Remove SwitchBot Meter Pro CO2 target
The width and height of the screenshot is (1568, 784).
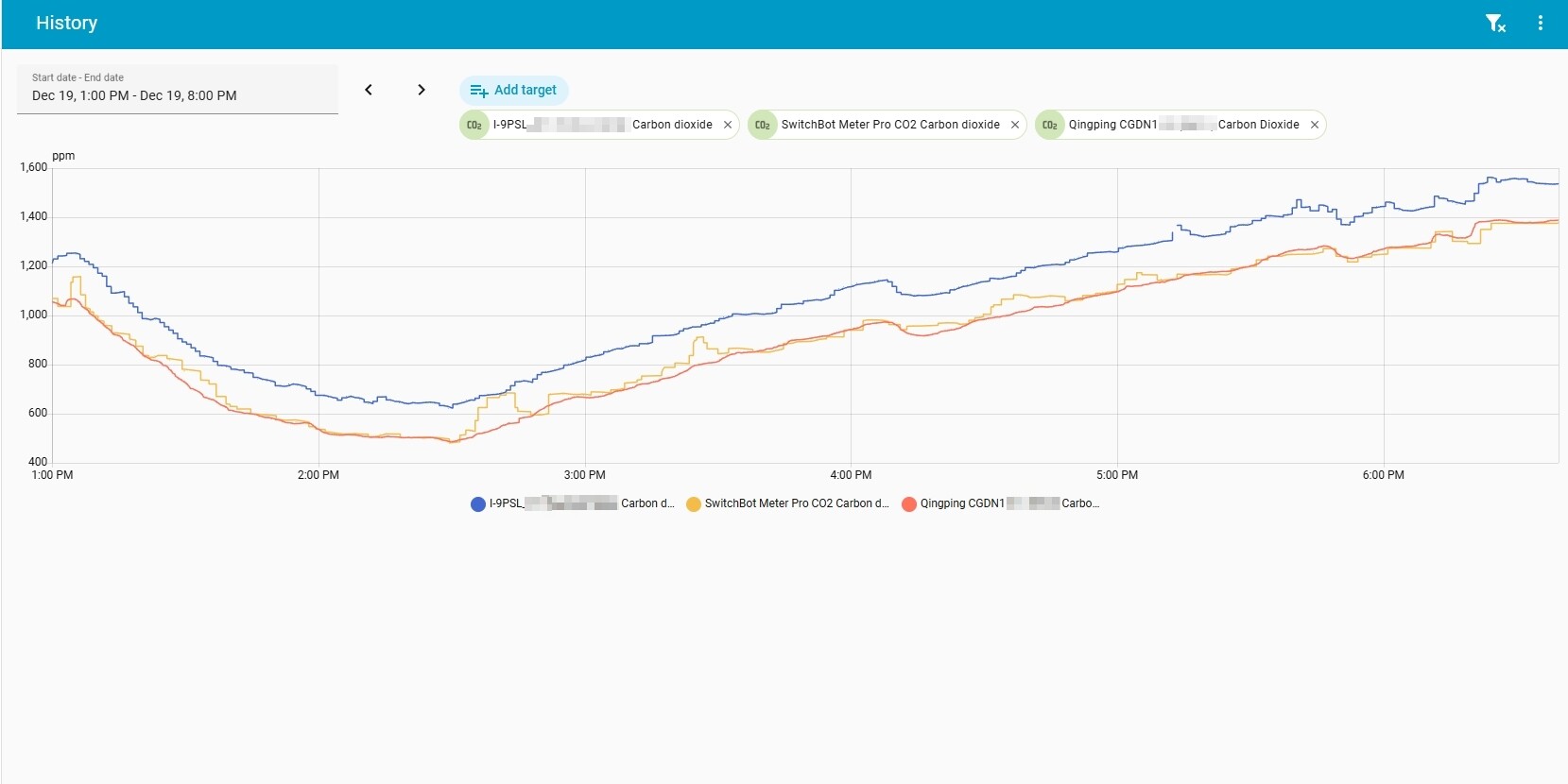1015,125
